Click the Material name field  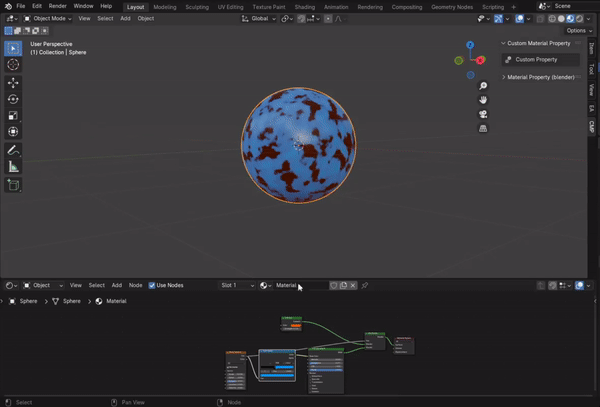click(x=300, y=285)
